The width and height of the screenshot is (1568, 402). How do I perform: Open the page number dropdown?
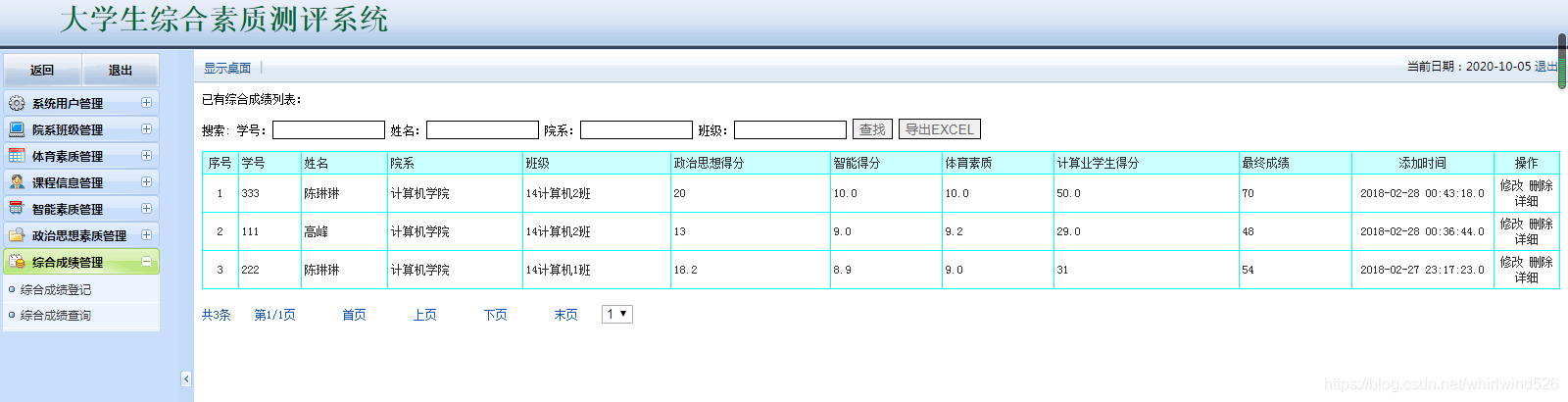617,314
